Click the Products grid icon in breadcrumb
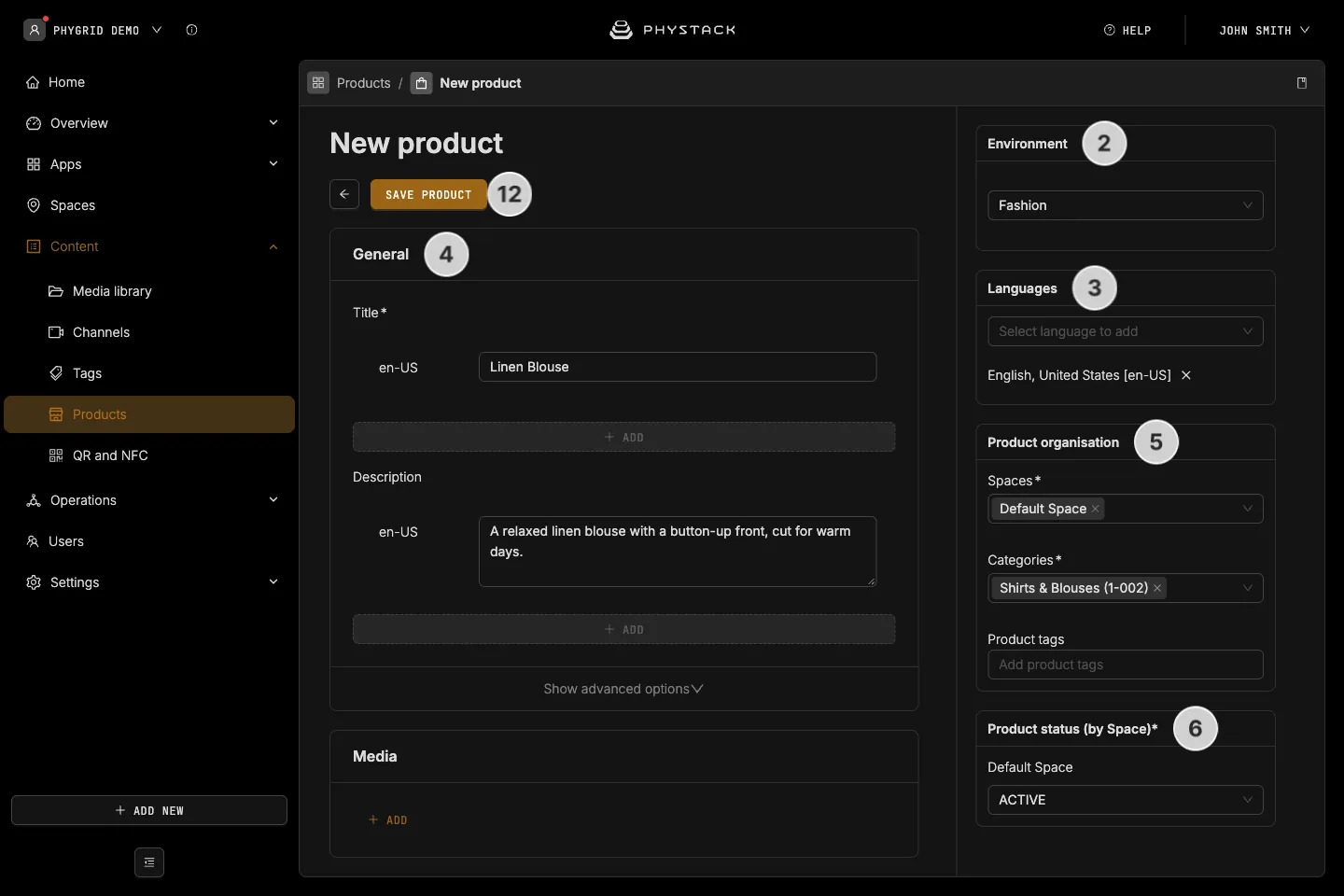Viewport: 1344px width, 896px height. pos(318,83)
